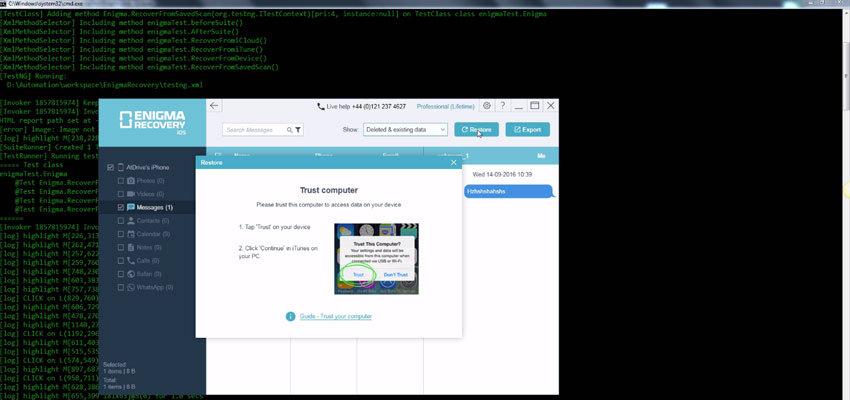Check the Notes checkbox
The height and width of the screenshot is (400, 850).
point(120,247)
